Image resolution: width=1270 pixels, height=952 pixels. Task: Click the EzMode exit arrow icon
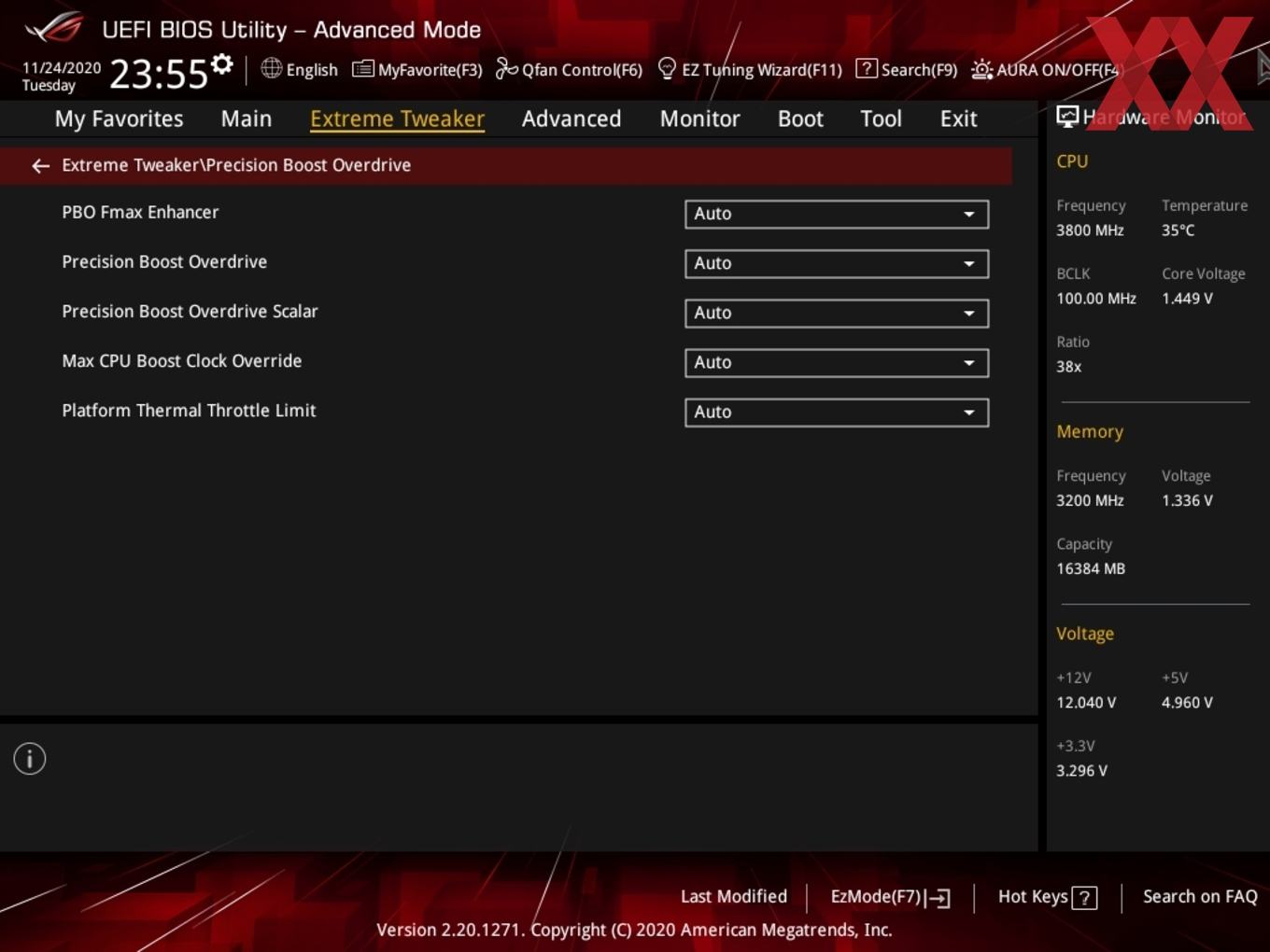tap(938, 898)
